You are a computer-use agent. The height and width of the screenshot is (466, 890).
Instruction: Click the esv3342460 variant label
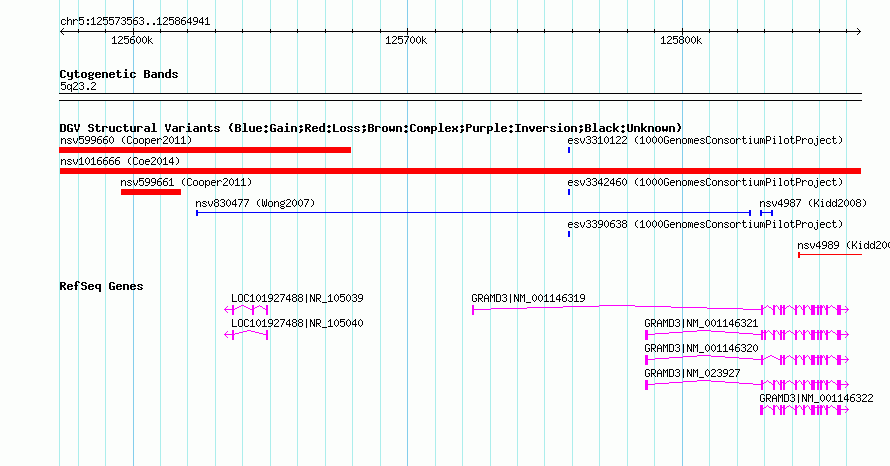(705, 182)
